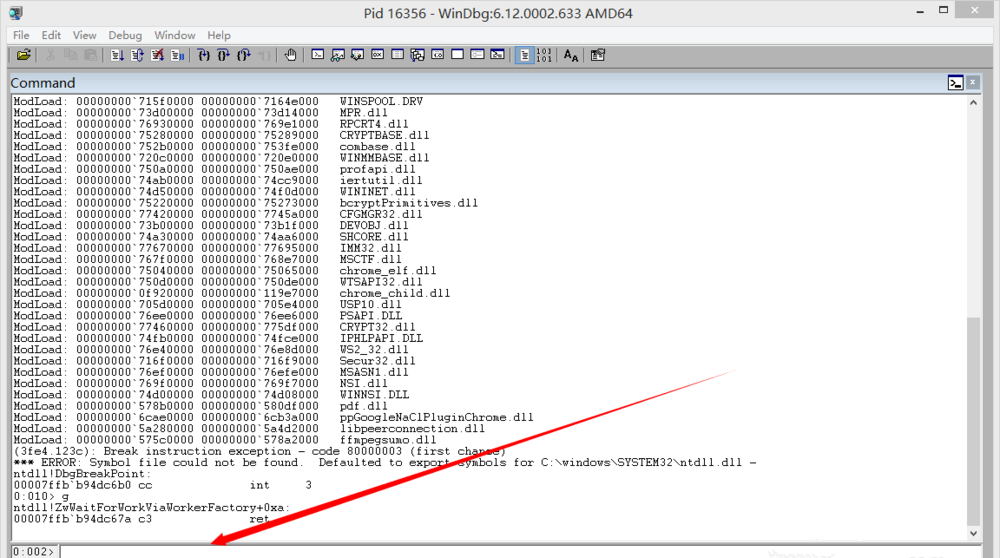Click the 'Break instruction exception' line

260,452
